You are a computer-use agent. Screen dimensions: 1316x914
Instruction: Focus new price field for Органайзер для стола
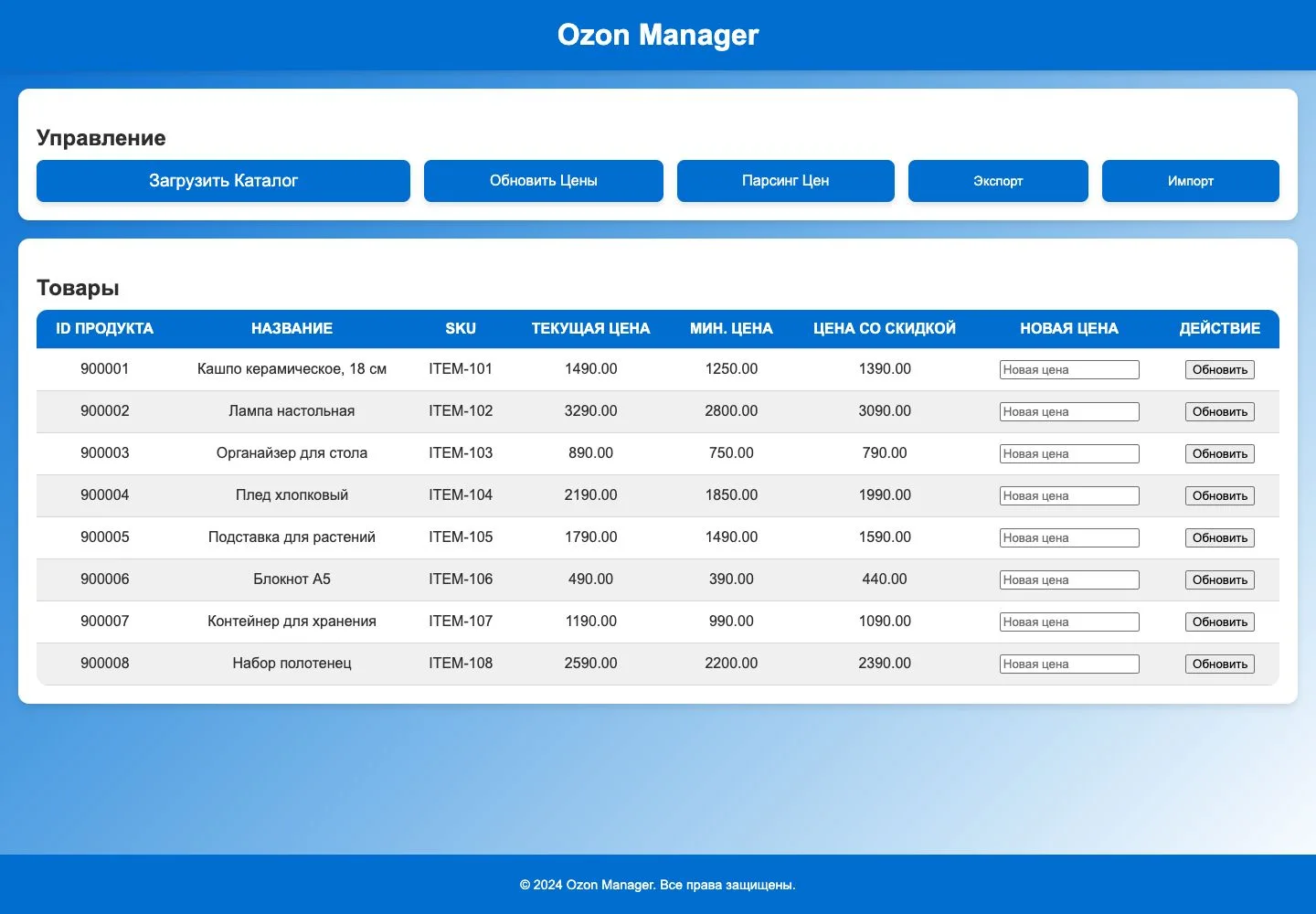click(1069, 453)
